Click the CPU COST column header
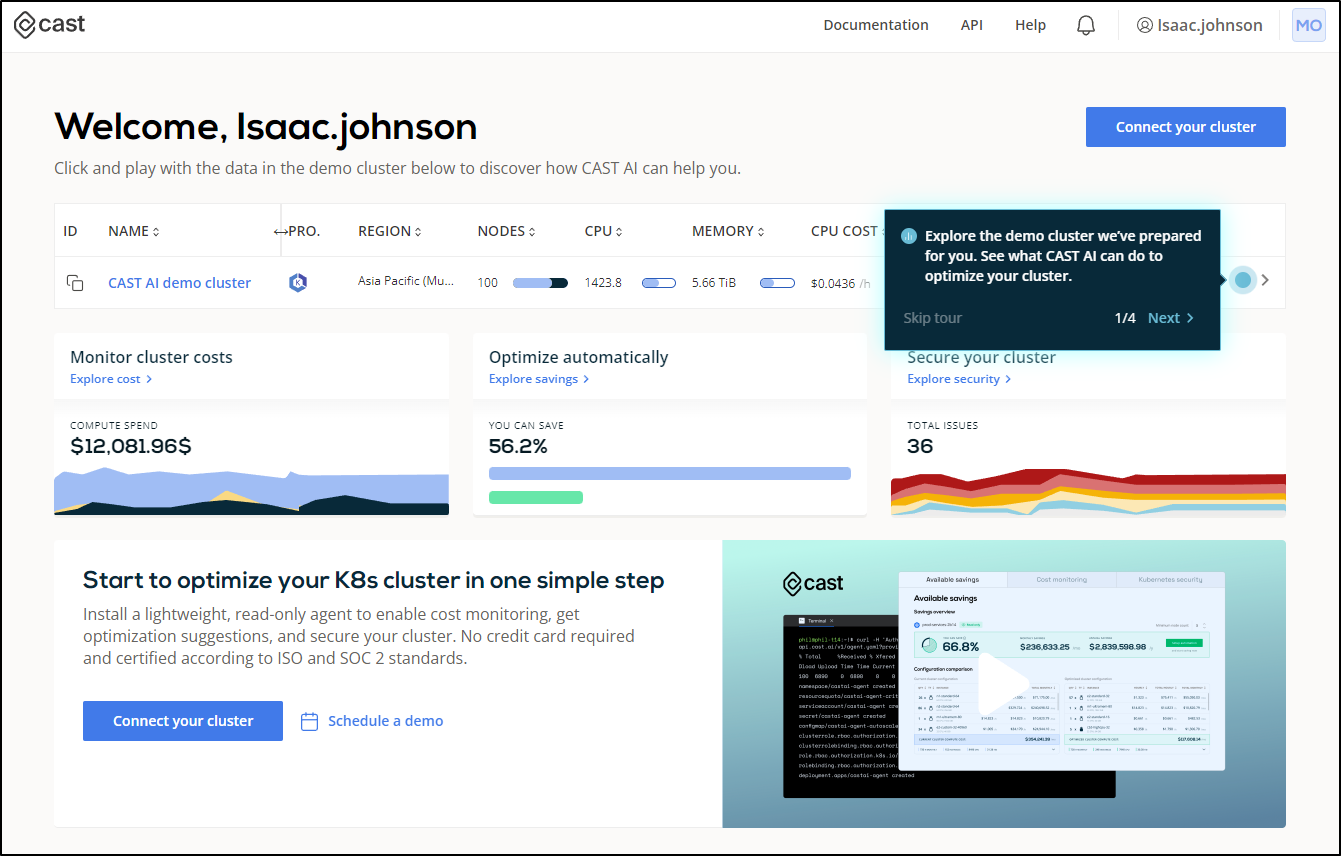Image resolution: width=1341 pixels, height=856 pixels. (x=844, y=231)
